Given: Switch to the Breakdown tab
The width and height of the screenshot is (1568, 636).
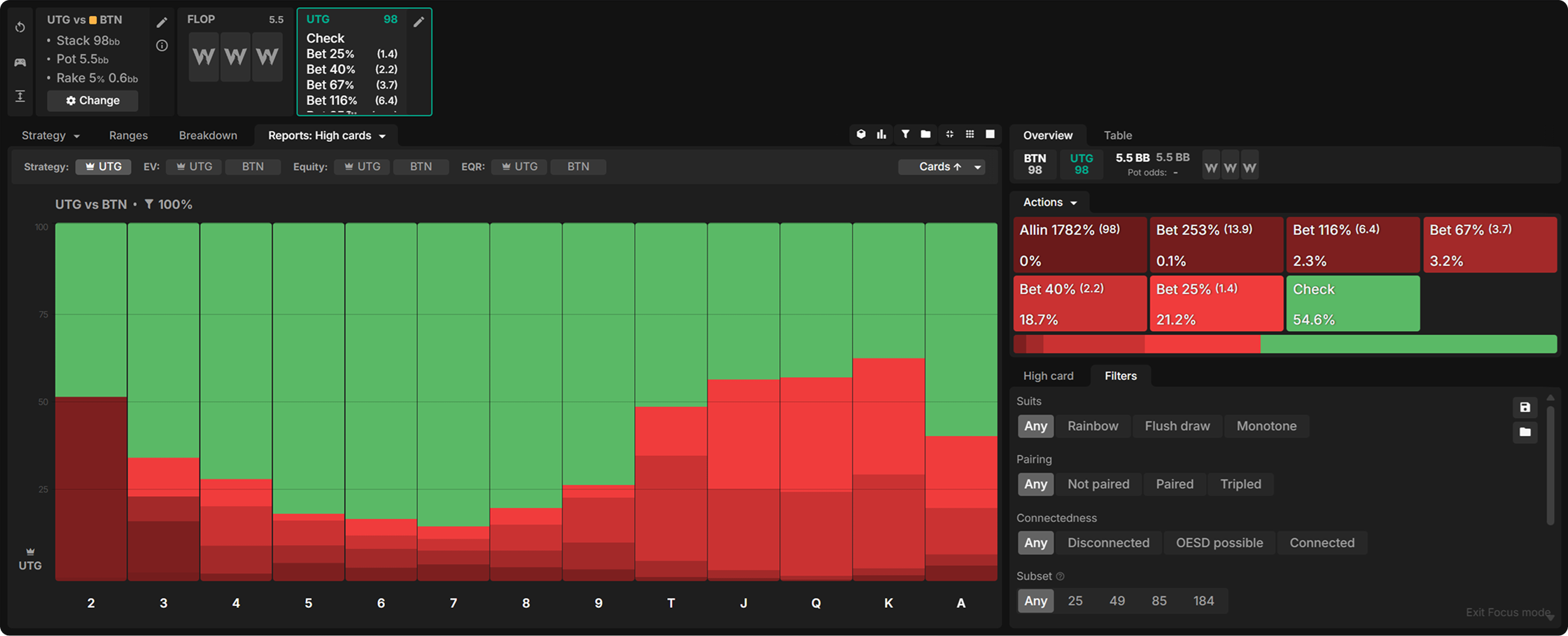Looking at the screenshot, I should pyautogui.click(x=208, y=135).
